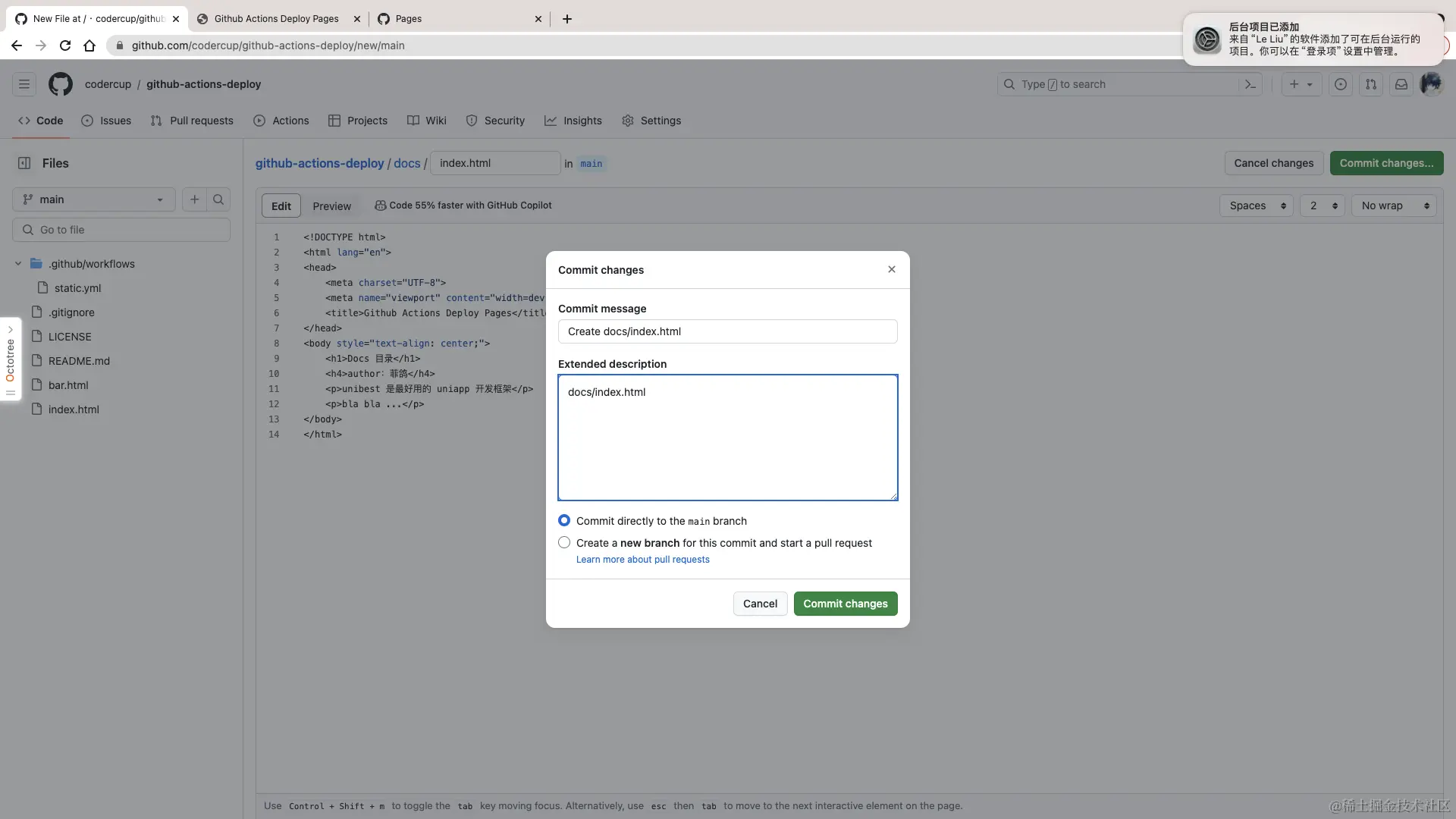
Task: Open the repository Settings tab
Action: [651, 121]
